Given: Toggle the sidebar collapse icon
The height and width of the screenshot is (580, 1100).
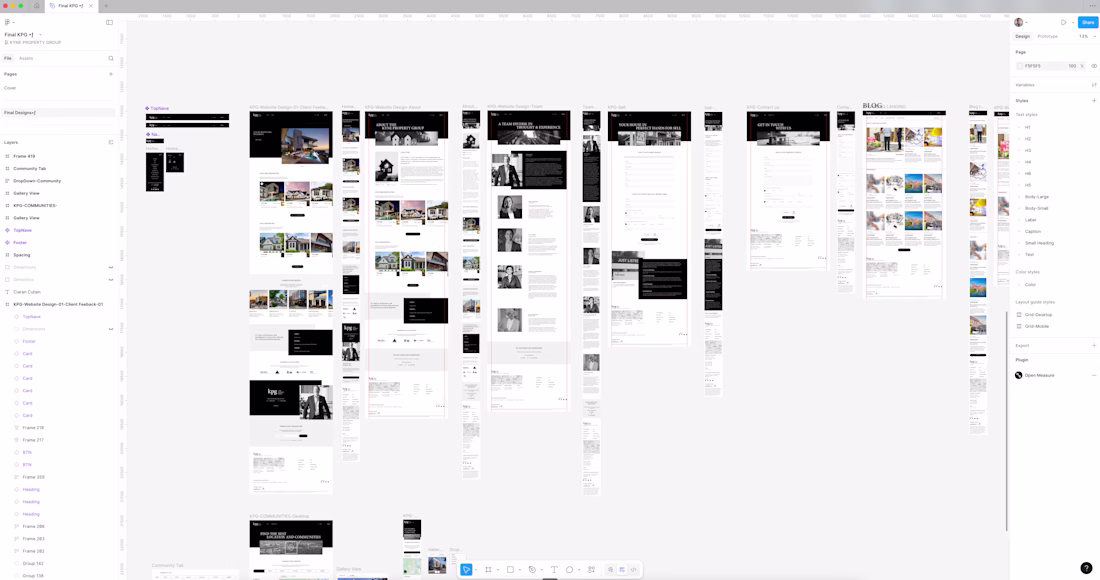Looking at the screenshot, I should (109, 22).
